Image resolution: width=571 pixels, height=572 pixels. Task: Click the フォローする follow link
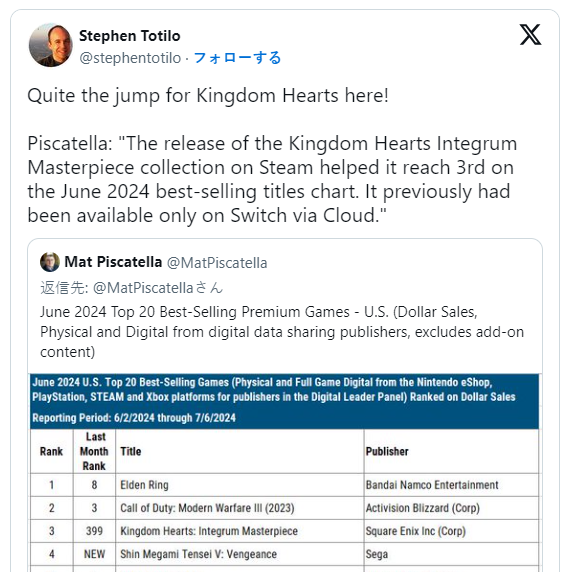tap(237, 58)
